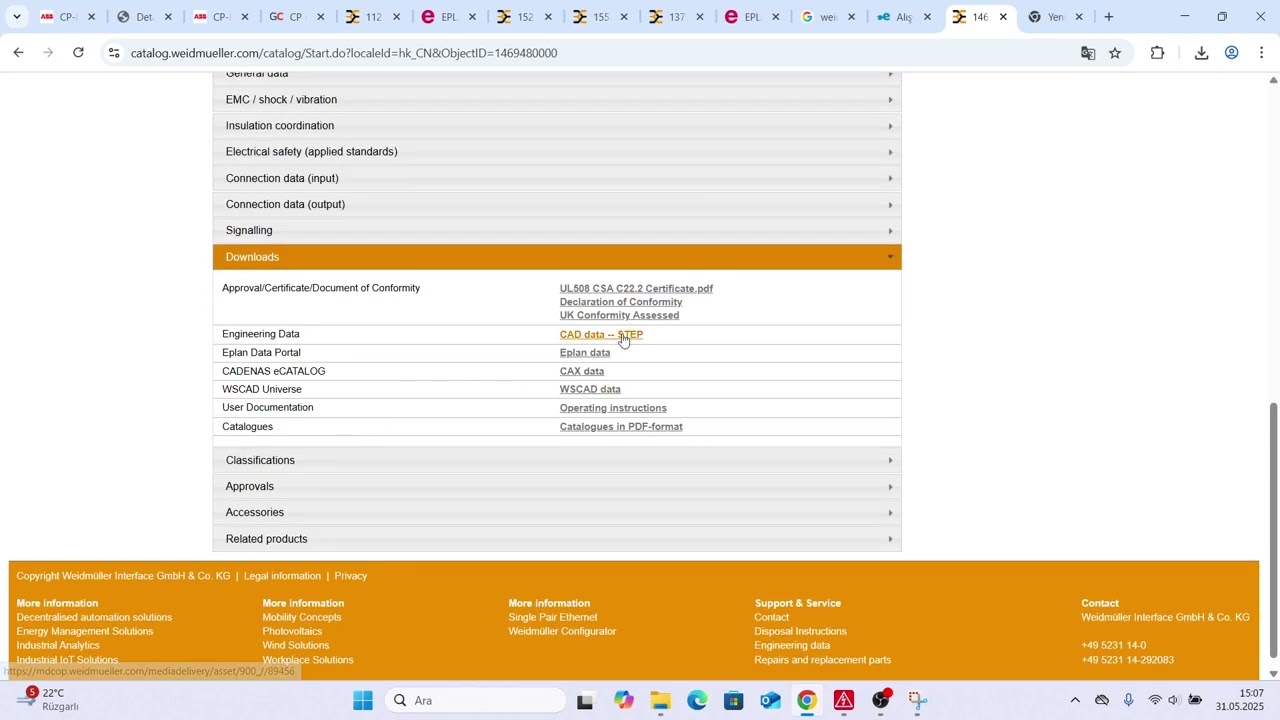Open the UK Conformity Assessed link
Viewport: 1280px width, 720px height.
pyautogui.click(x=619, y=316)
